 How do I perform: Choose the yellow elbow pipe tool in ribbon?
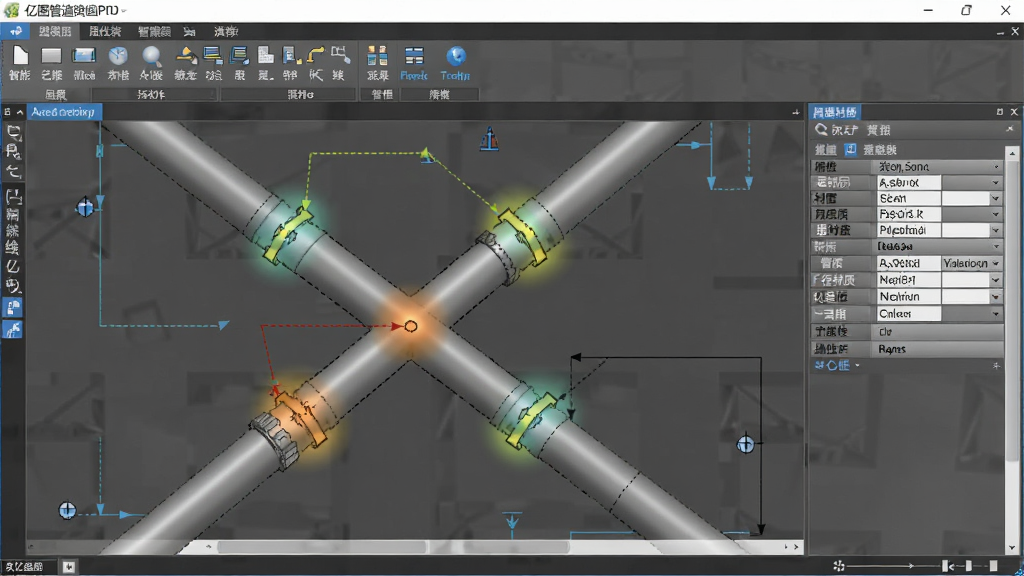click(316, 56)
